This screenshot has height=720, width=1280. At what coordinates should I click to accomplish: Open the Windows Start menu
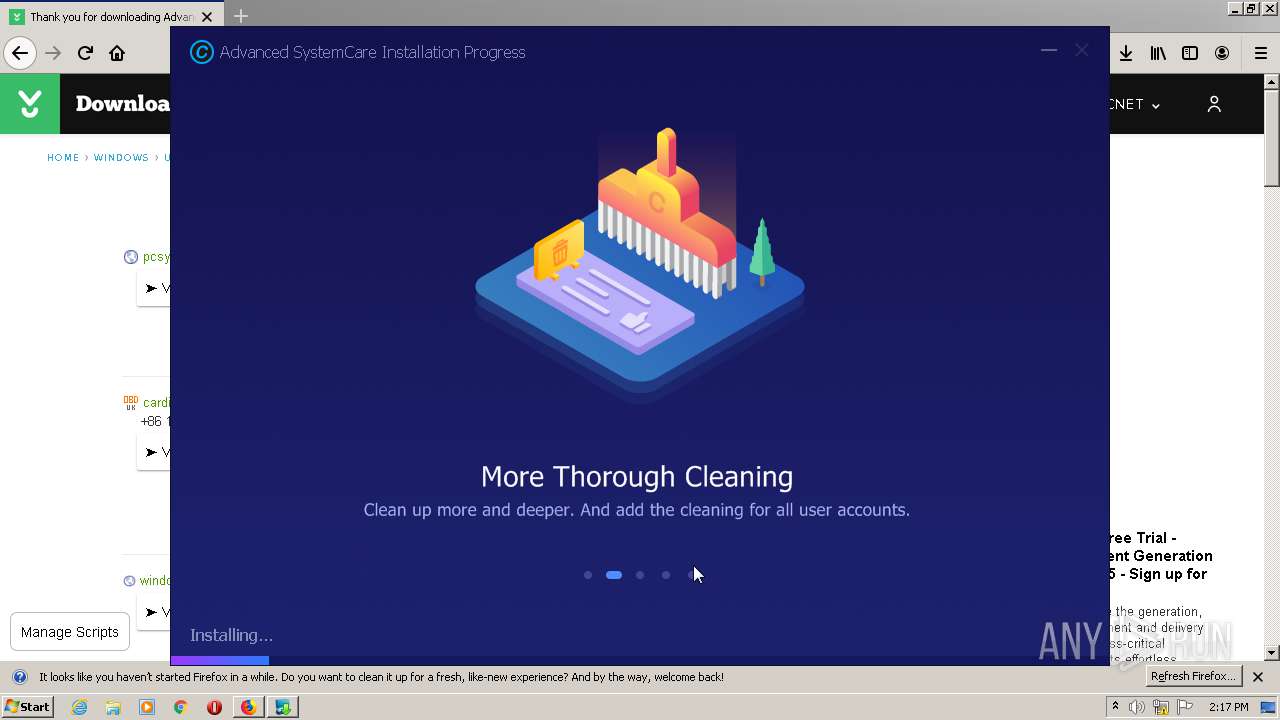point(28,707)
